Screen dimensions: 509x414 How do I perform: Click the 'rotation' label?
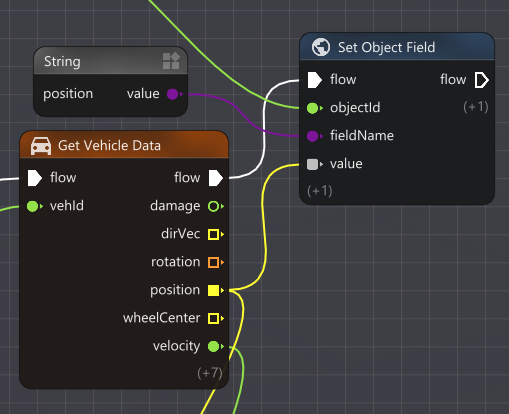coord(176,262)
